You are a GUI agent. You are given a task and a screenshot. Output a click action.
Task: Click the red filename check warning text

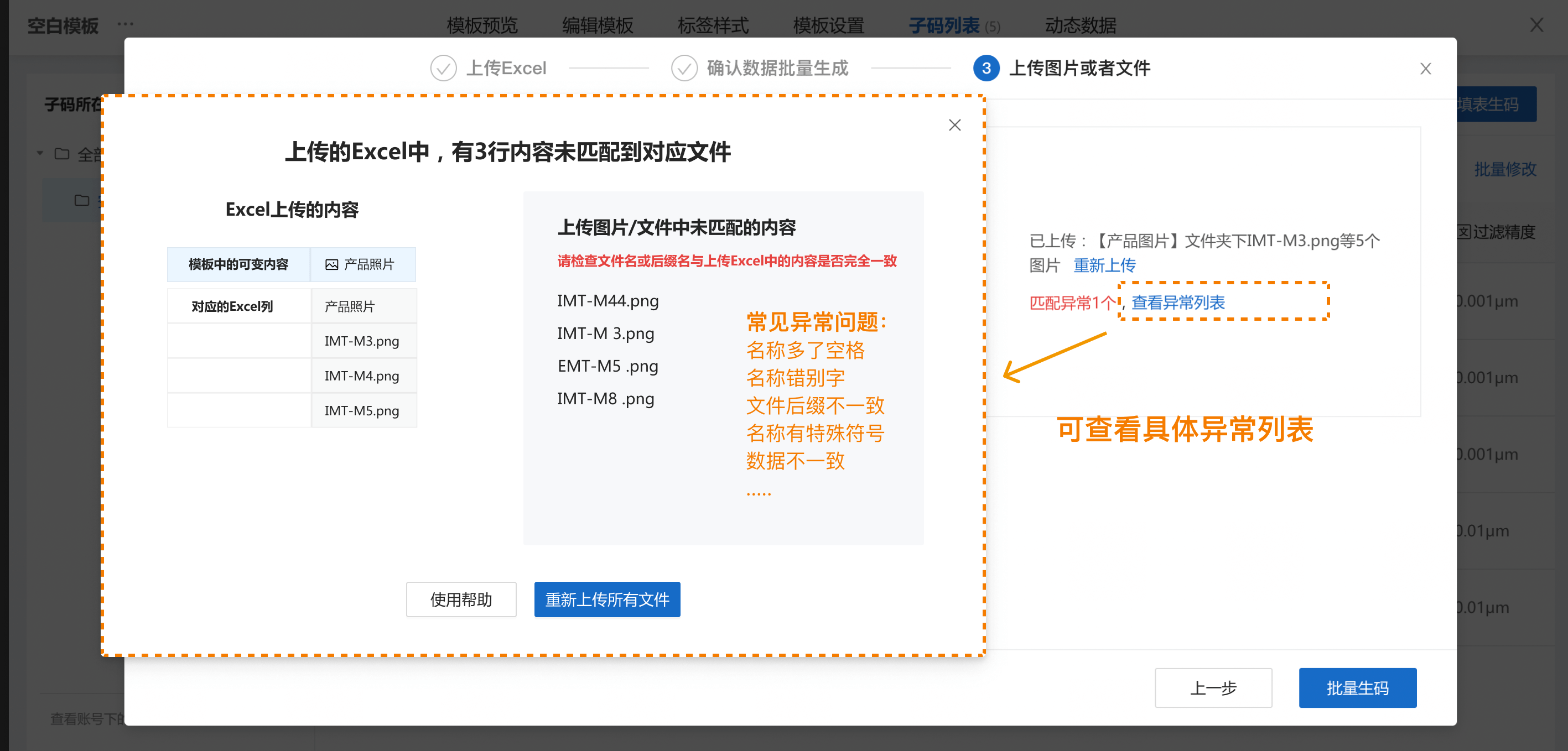(x=728, y=261)
